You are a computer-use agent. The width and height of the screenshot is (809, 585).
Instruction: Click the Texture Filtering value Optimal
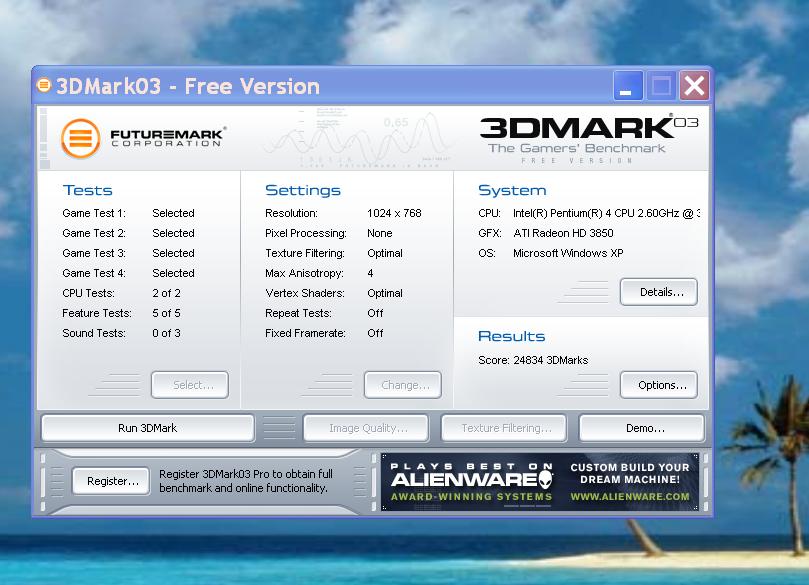tap(385, 253)
